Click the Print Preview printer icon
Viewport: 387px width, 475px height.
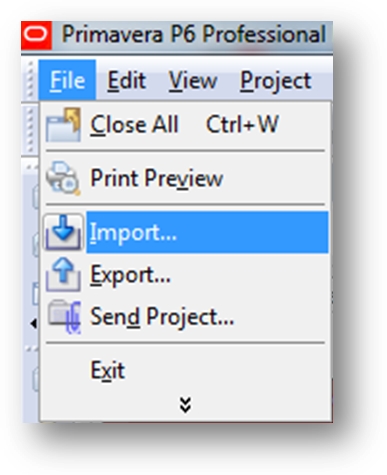(x=63, y=178)
